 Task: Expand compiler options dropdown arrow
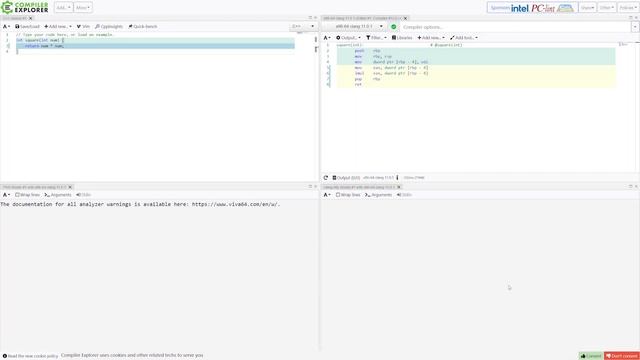[x=635, y=27]
